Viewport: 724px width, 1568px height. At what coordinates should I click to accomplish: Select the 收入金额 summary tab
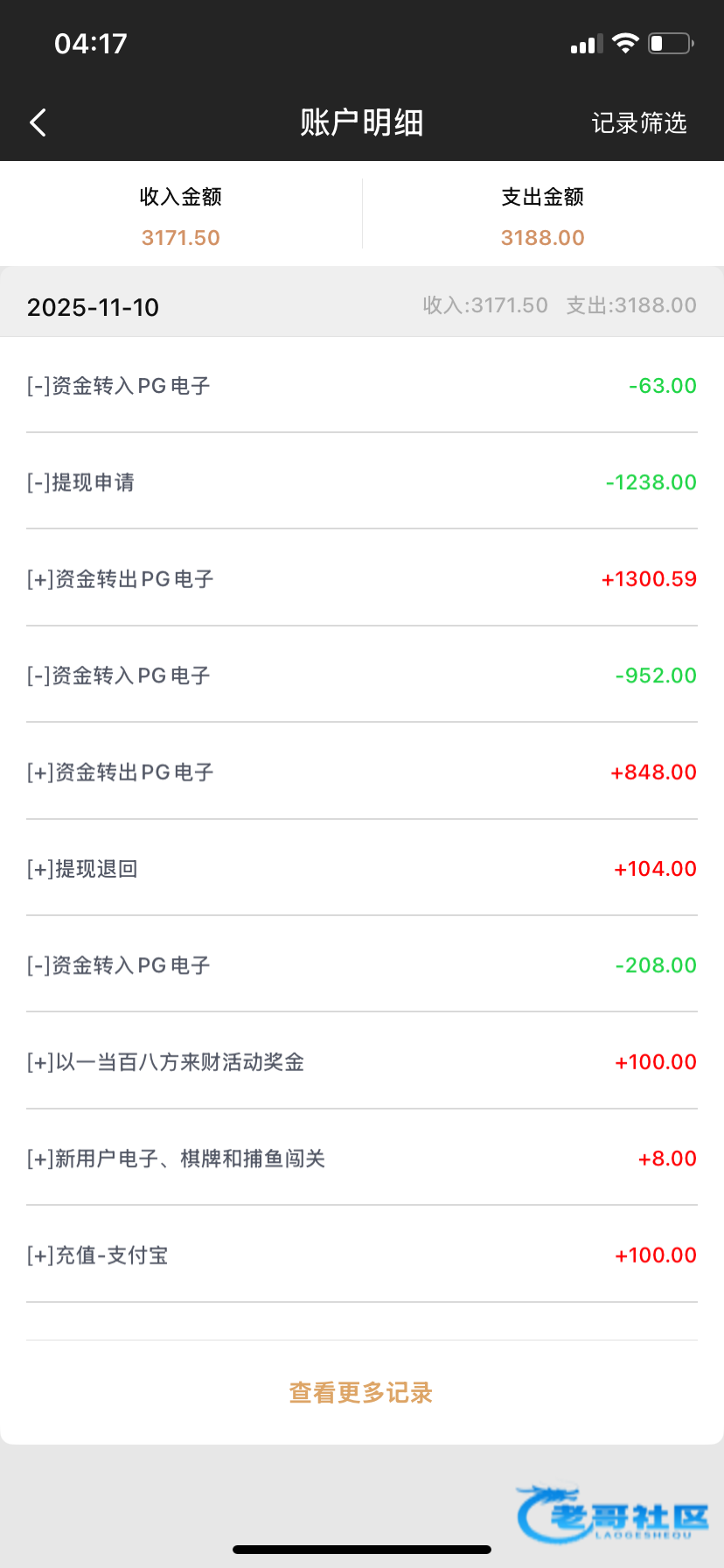point(181,215)
